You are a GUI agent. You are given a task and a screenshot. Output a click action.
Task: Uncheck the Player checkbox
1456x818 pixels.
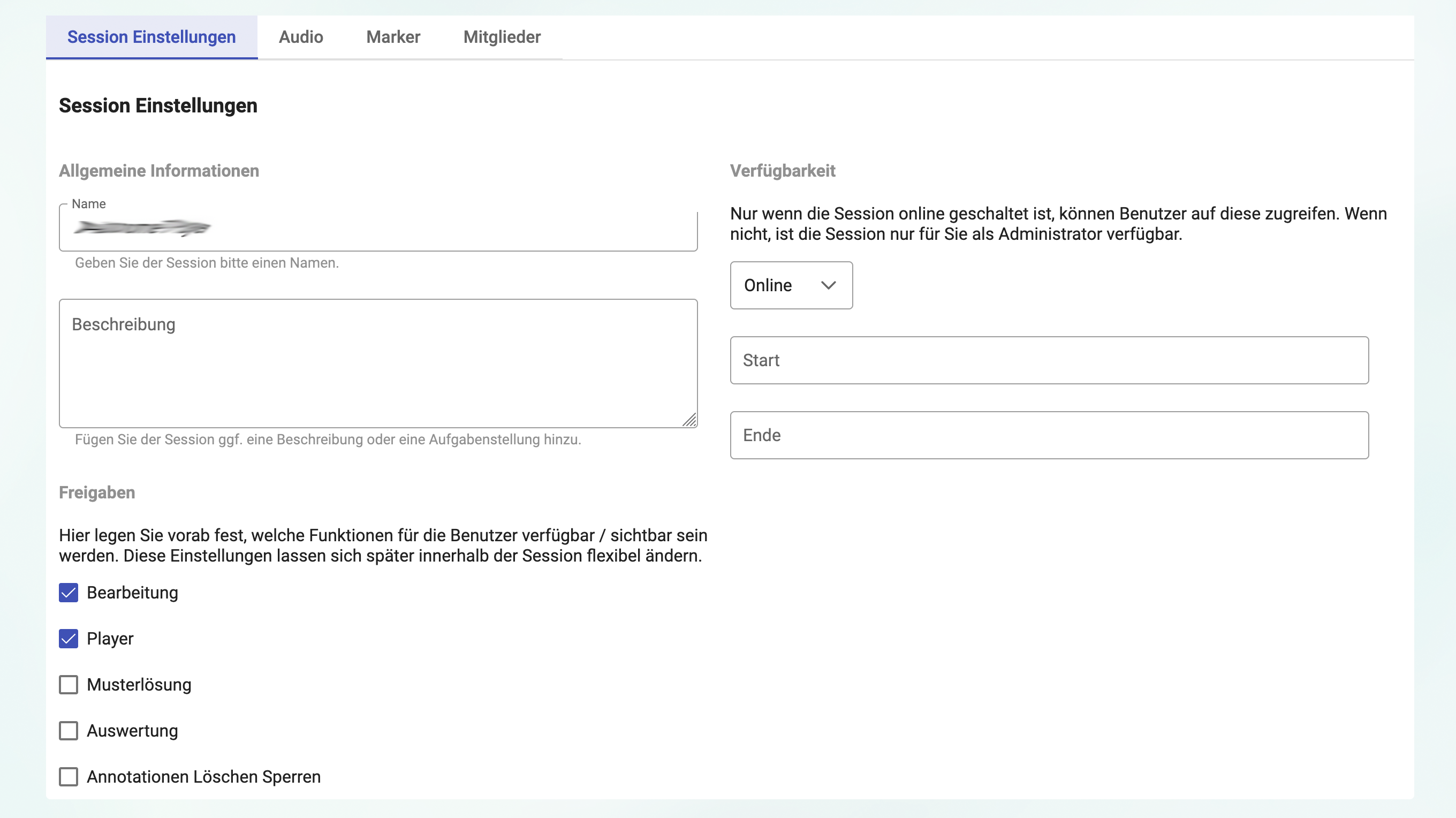[69, 639]
